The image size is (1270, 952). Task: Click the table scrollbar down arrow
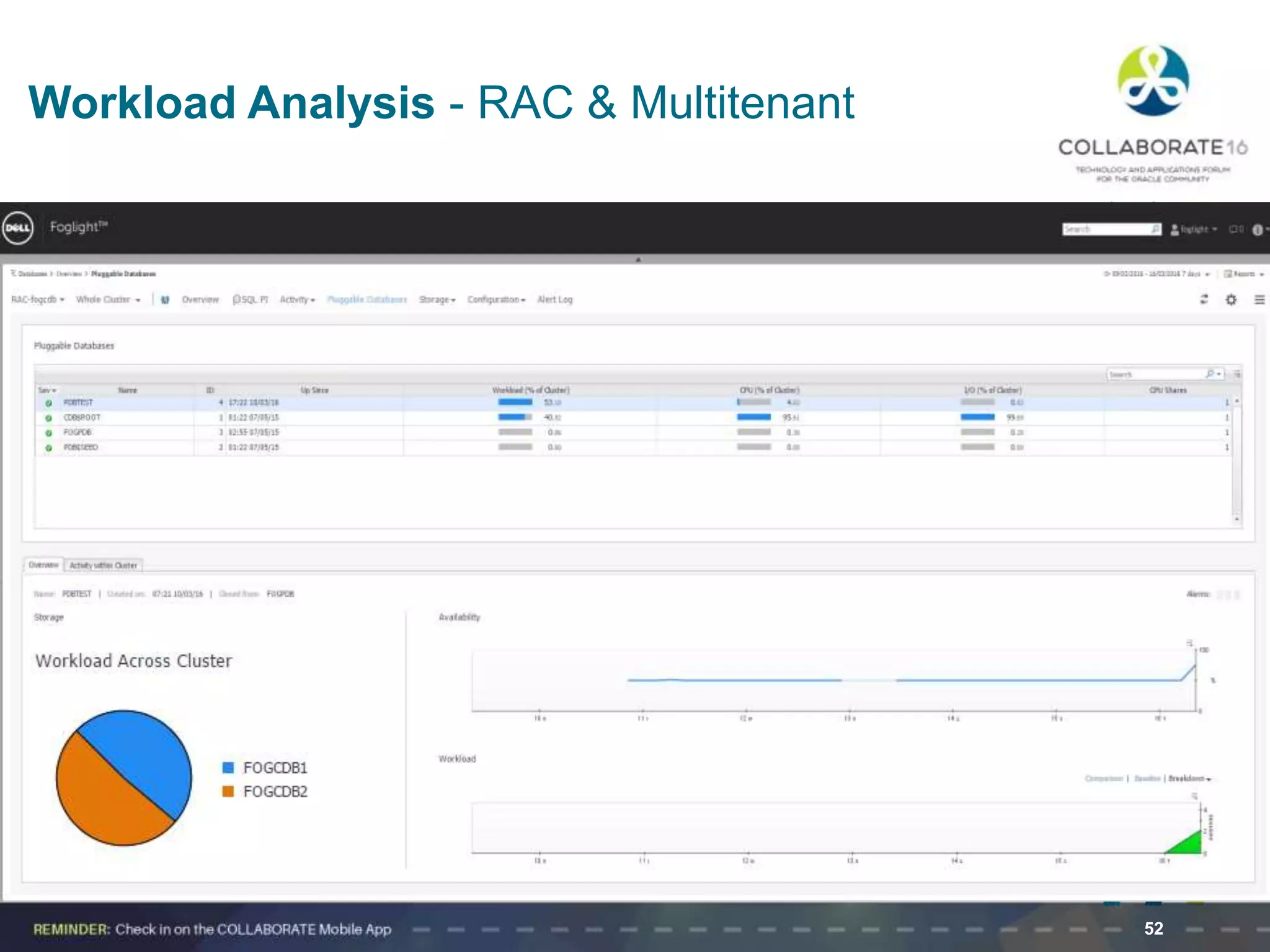[1237, 519]
